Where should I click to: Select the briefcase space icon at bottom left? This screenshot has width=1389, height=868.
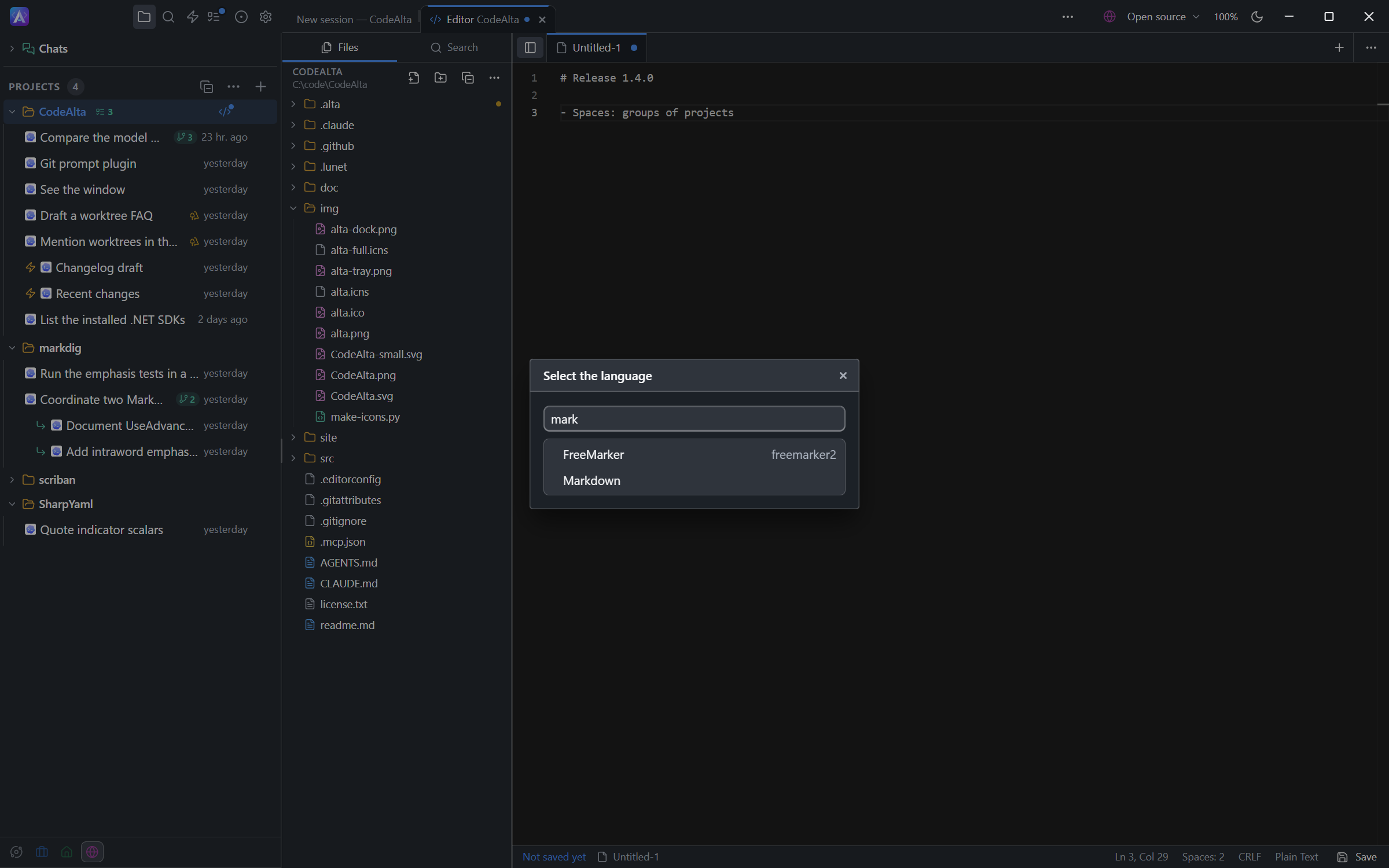(x=42, y=852)
